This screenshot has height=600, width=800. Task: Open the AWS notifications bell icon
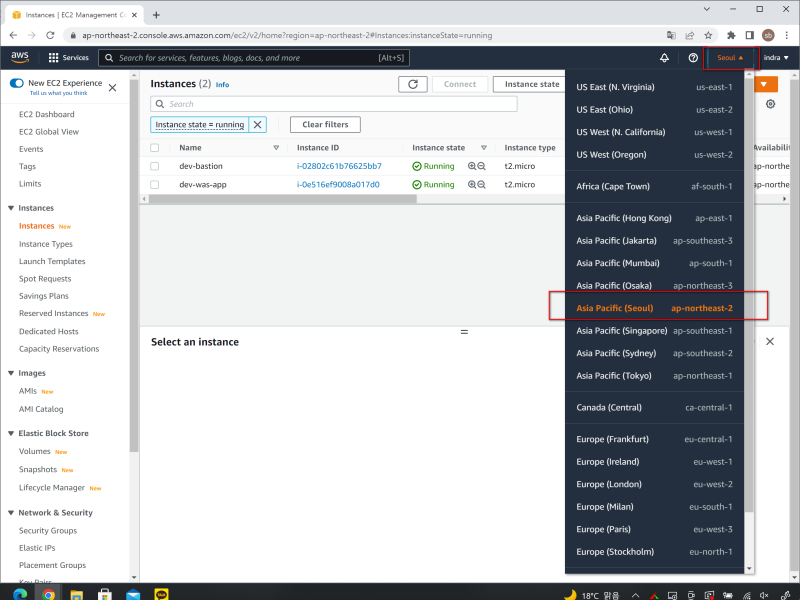tap(664, 58)
